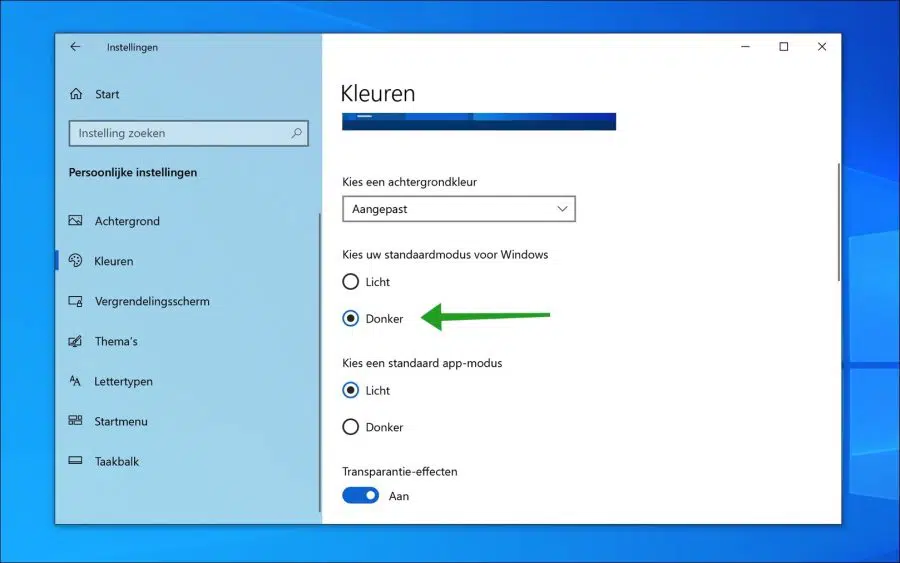Select Donker for Windows standard mode
This screenshot has height=563, width=900.
pyautogui.click(x=350, y=319)
